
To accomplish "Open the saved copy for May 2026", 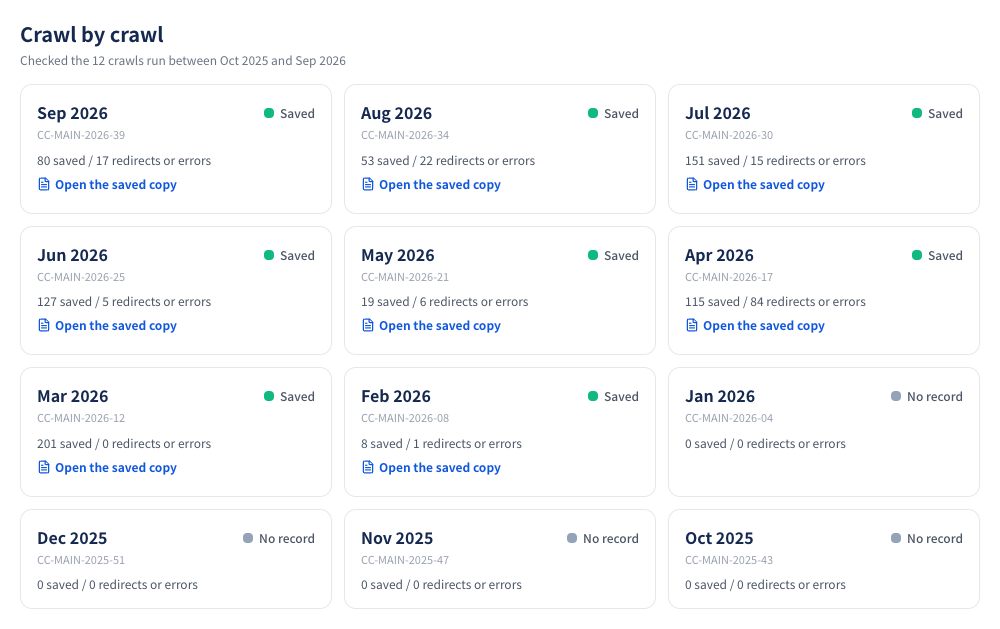I will (x=431, y=325).
